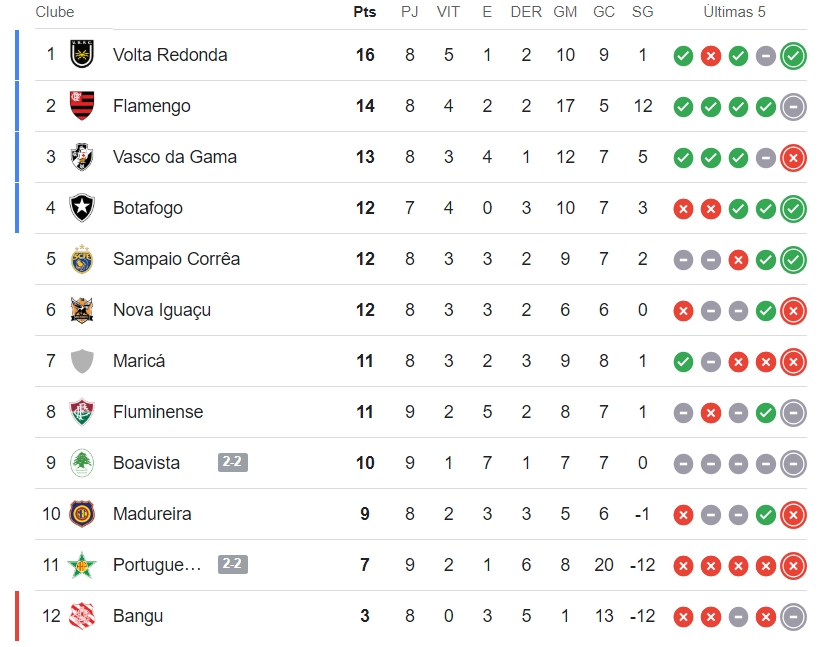Open the Madureira team link
This screenshot has width=824, height=647.
[x=152, y=514]
